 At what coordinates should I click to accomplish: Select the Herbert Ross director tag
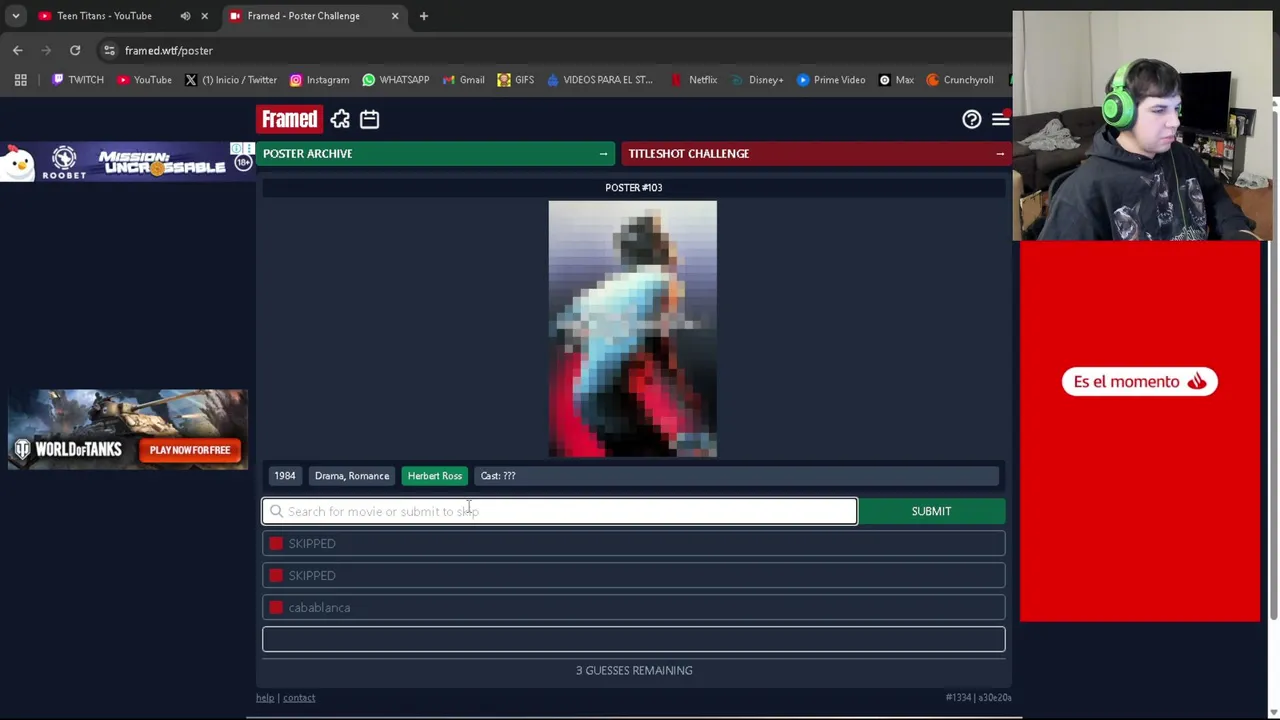(435, 476)
